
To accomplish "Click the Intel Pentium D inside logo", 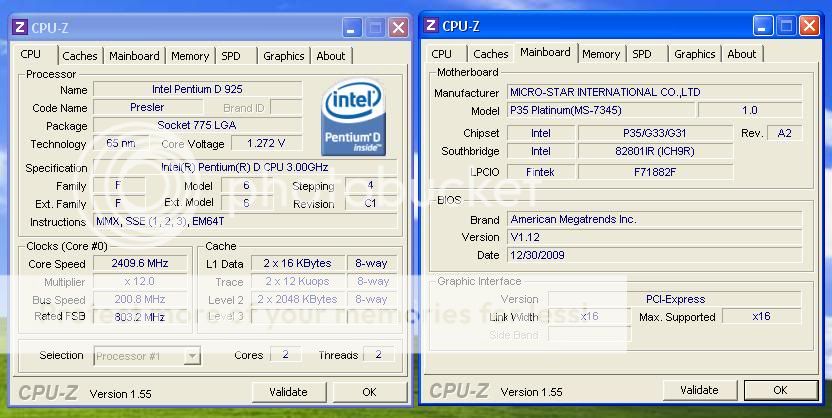I will pos(353,117).
